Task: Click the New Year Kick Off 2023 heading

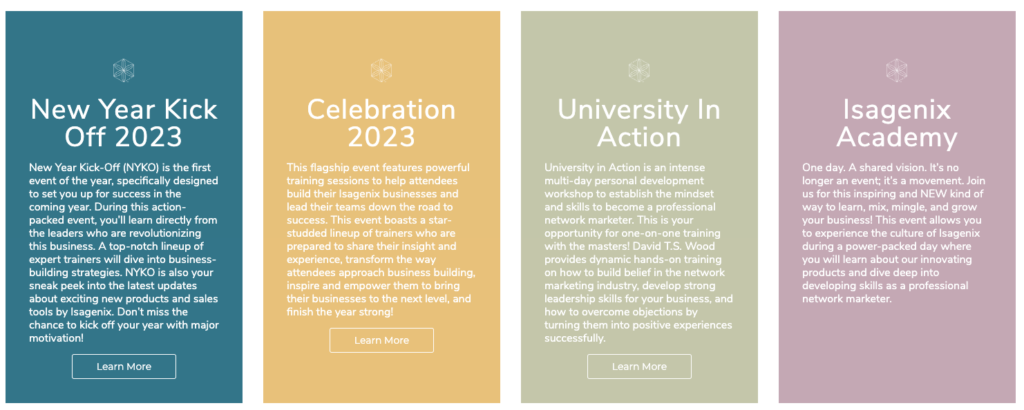Action: (x=123, y=123)
